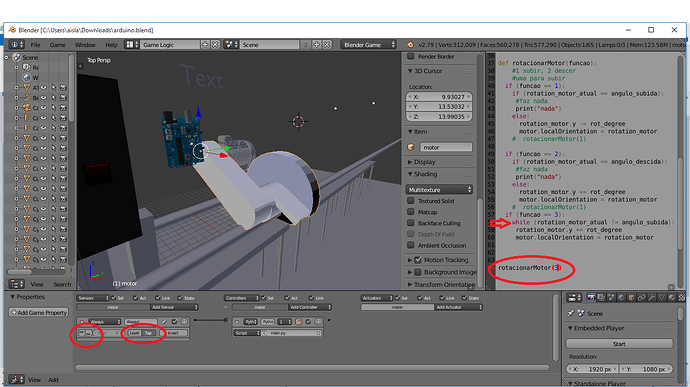Click the outliner editor type icon

point(17,284)
